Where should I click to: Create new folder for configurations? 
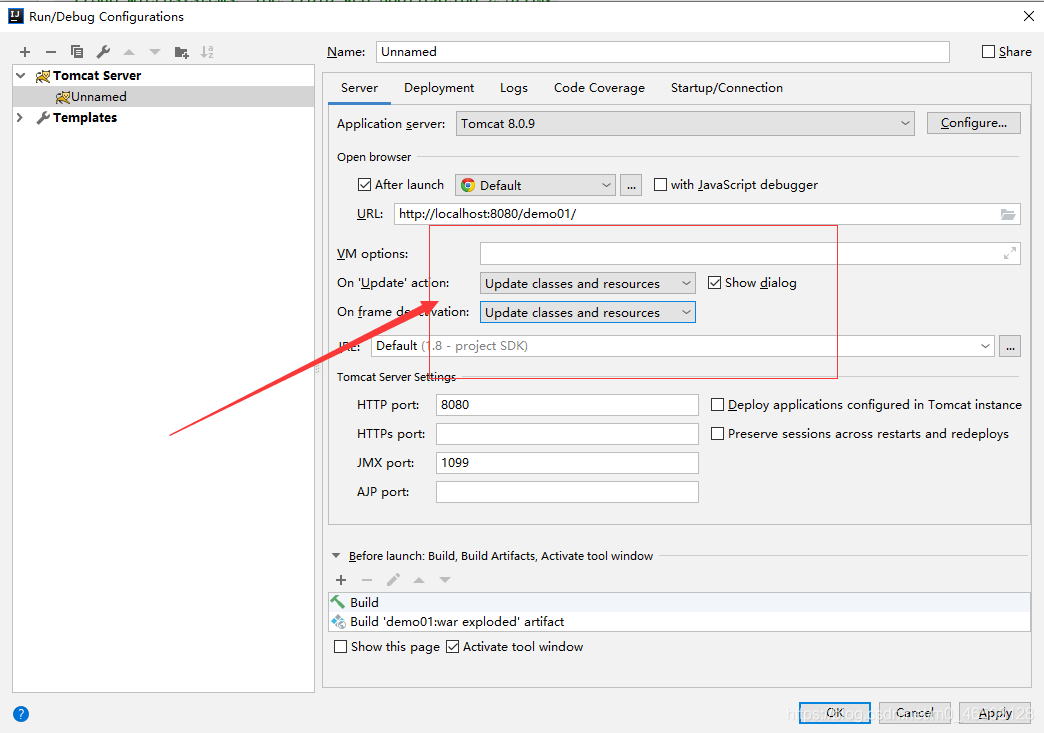tap(181, 52)
